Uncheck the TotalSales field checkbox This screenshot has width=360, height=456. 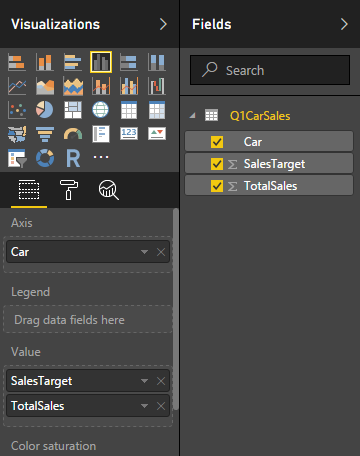(x=217, y=186)
